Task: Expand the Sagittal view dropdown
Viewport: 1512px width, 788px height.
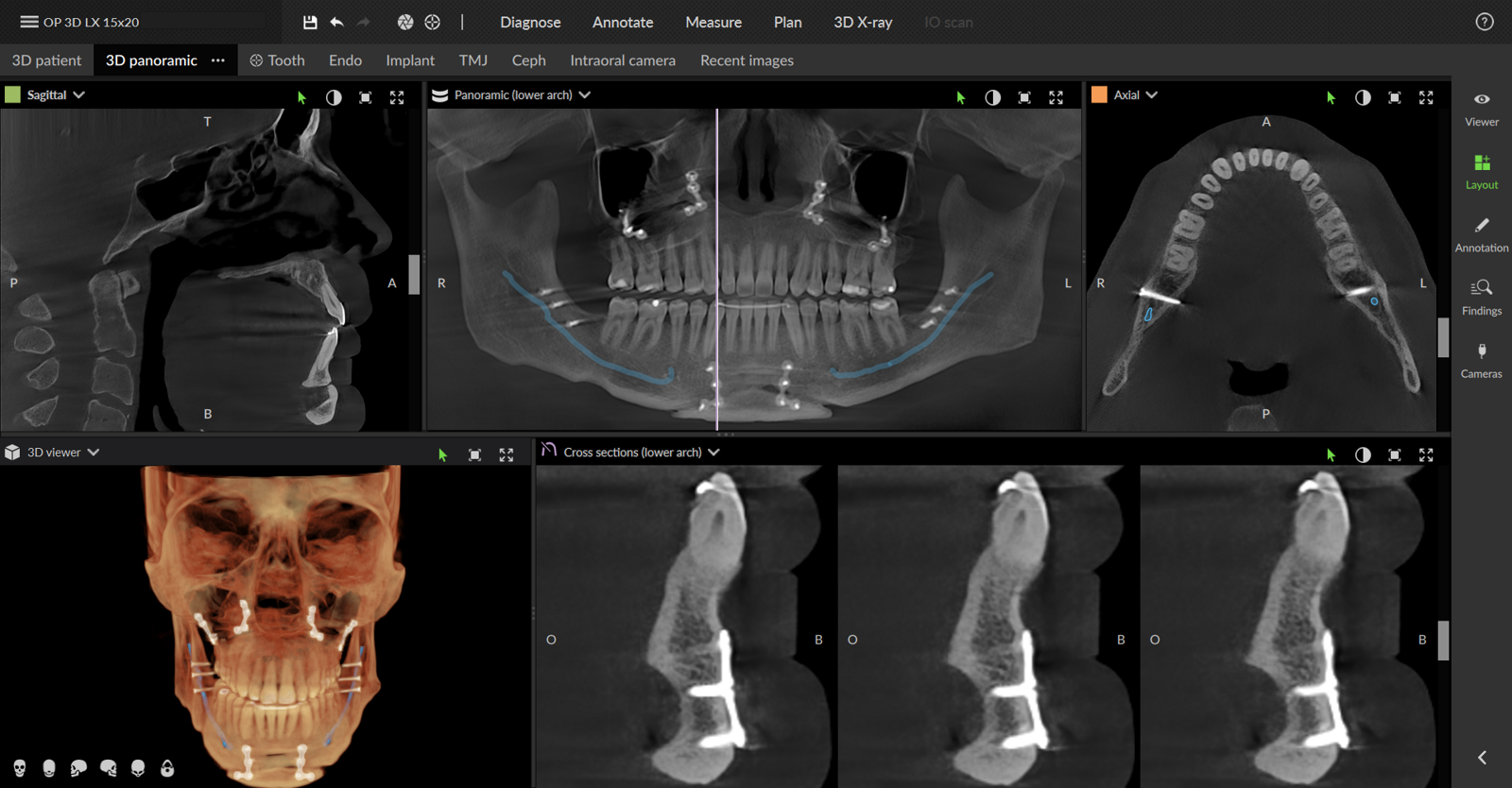Action: (79, 95)
